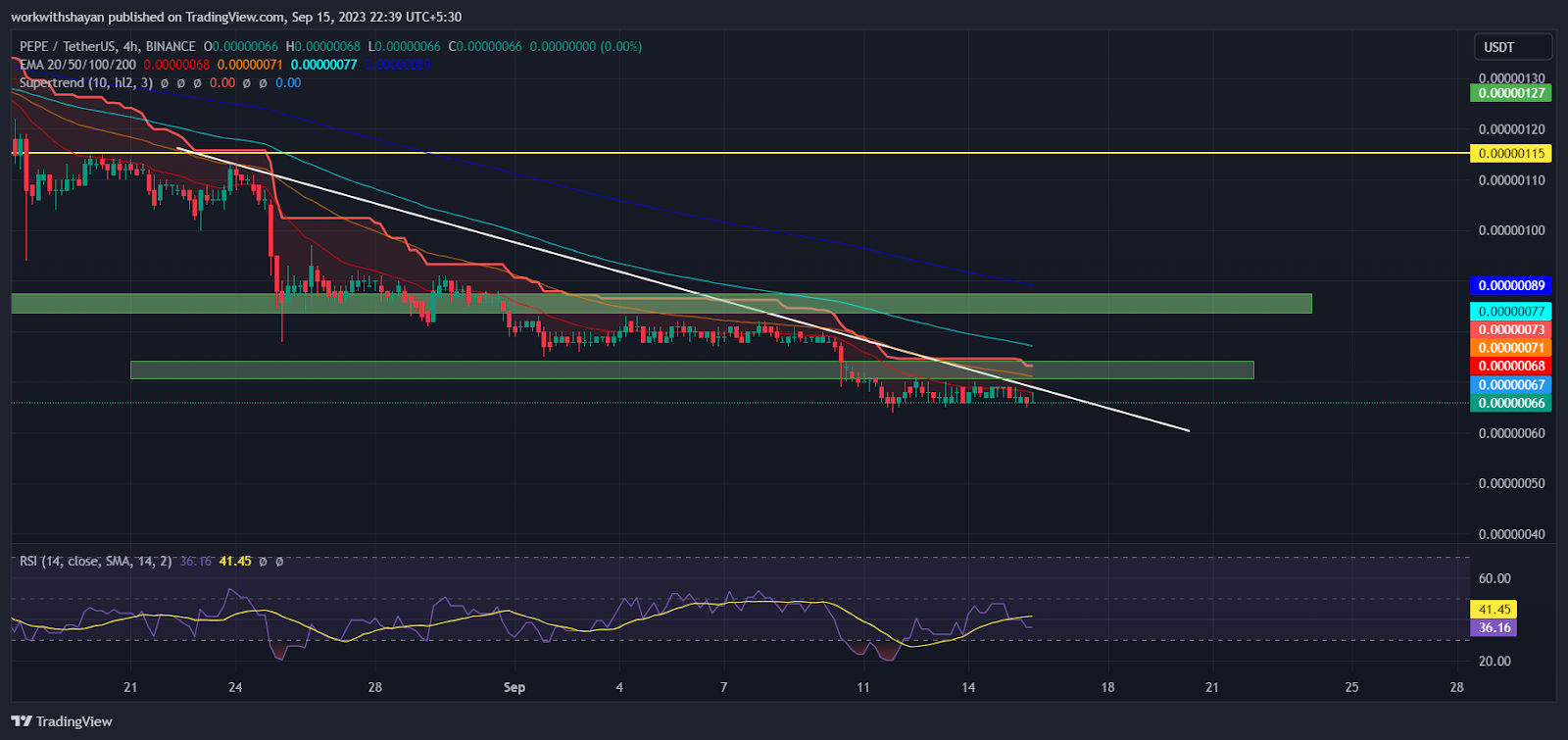Click the cyan 0.00000077 EMA price label
The width and height of the screenshot is (1568, 740).
1510,312
